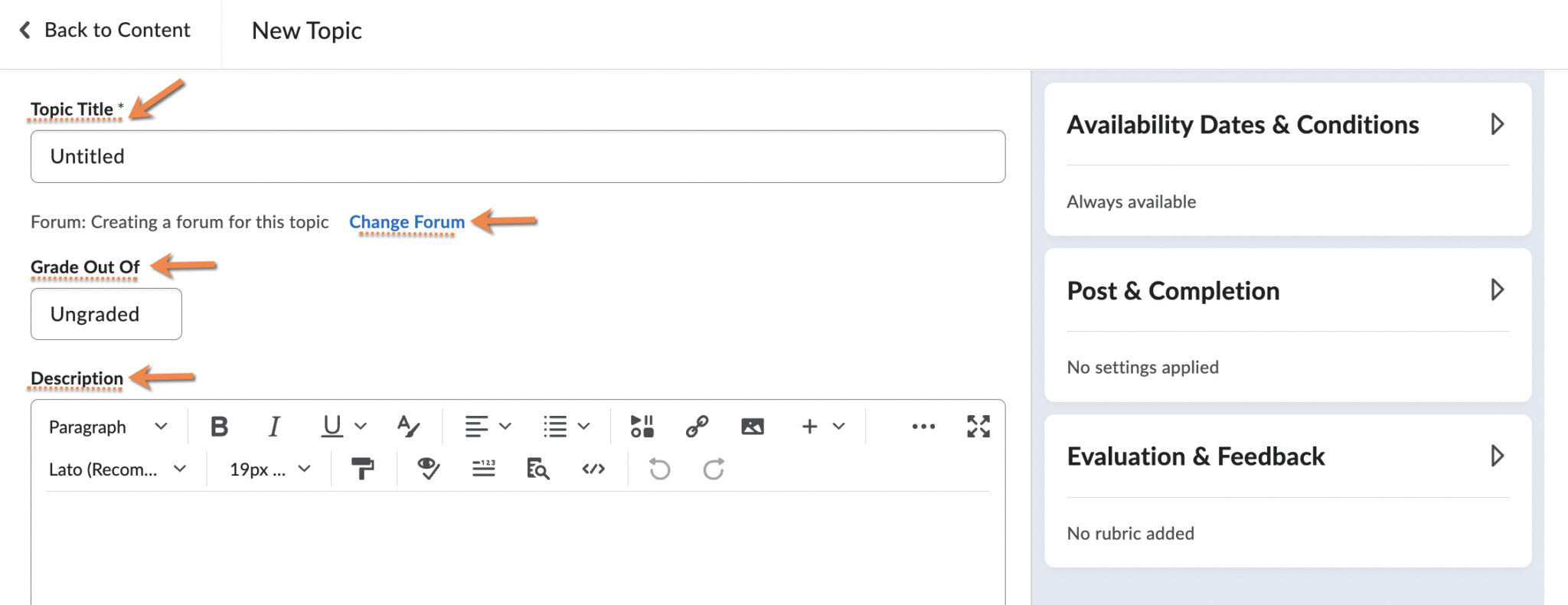The height and width of the screenshot is (605, 1568).
Task: Undo the last editor action
Action: [657, 469]
